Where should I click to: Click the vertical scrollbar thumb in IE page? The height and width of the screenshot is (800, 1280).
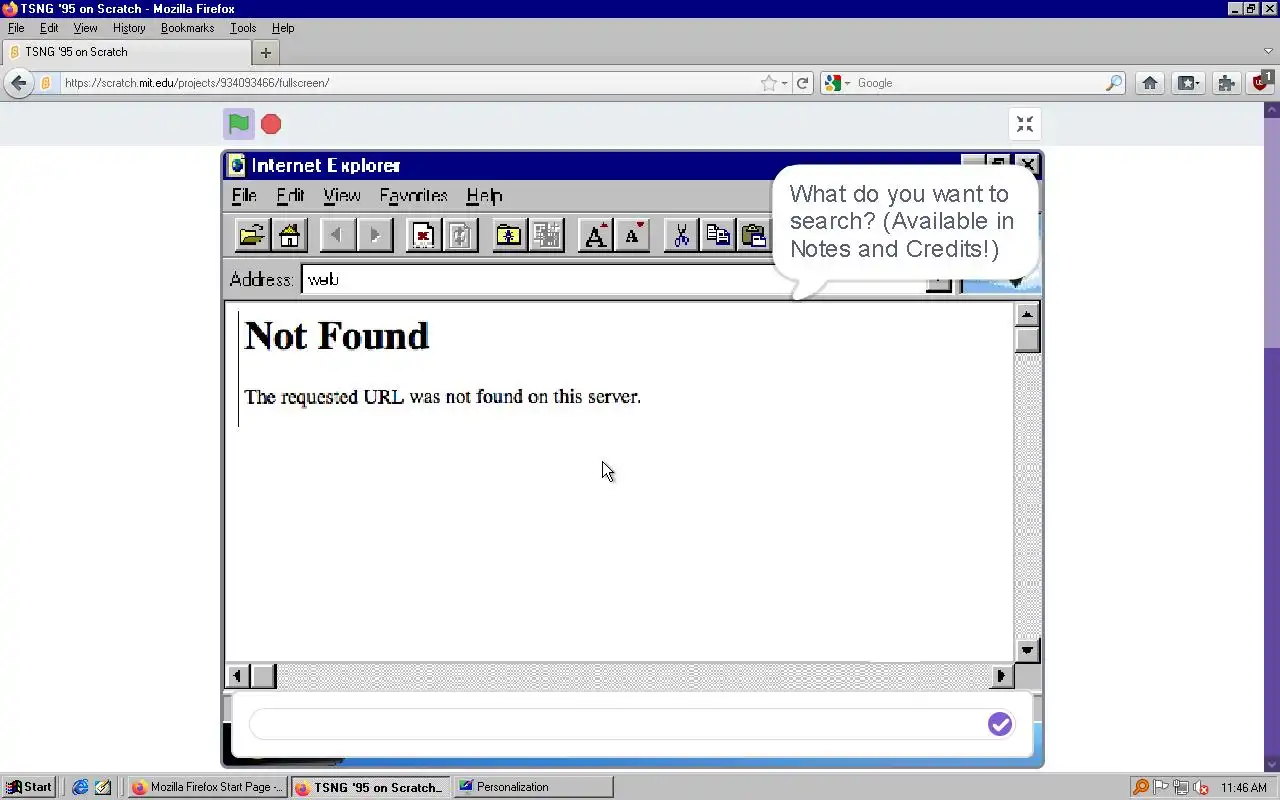tap(1027, 340)
